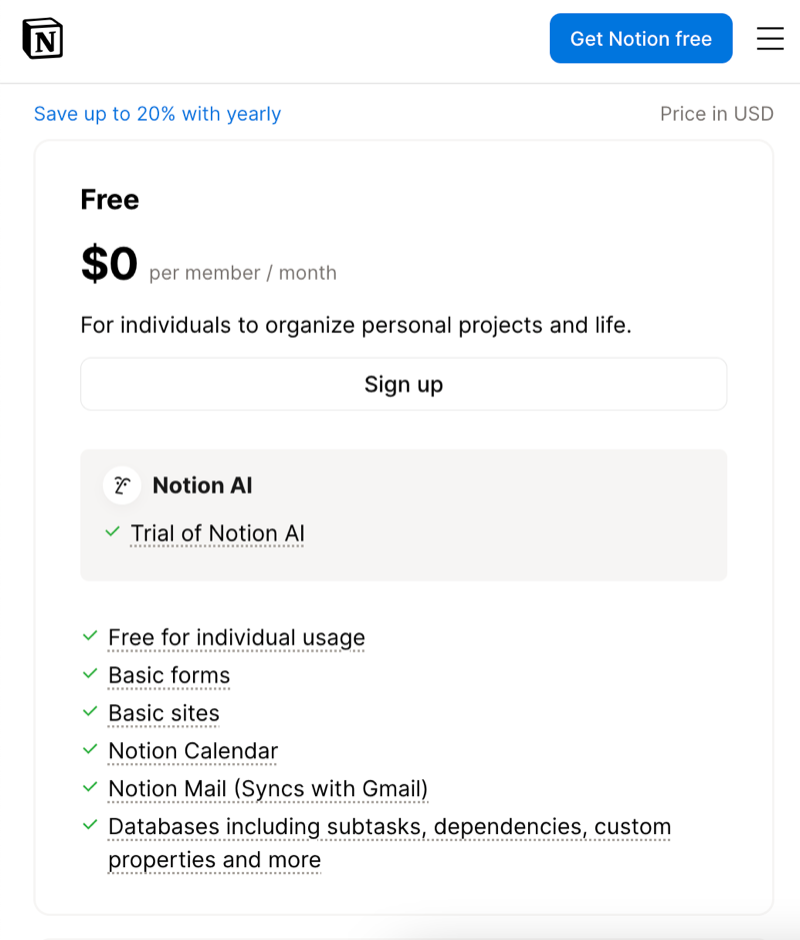This screenshot has width=800, height=940.
Task: Click the Basic sites feature link
Action: pos(163,712)
